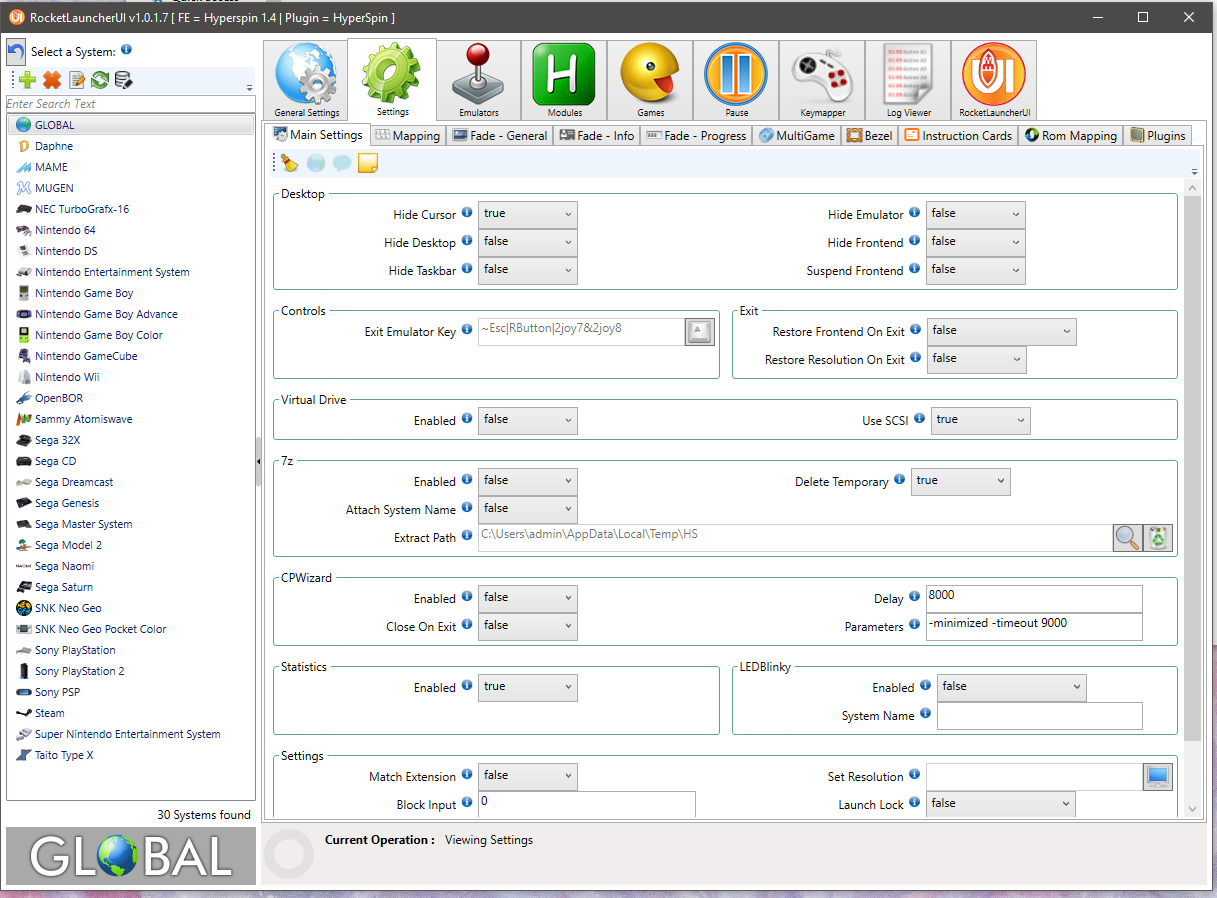
Task: Click the CPWizard Delay field
Action: click(x=1034, y=598)
